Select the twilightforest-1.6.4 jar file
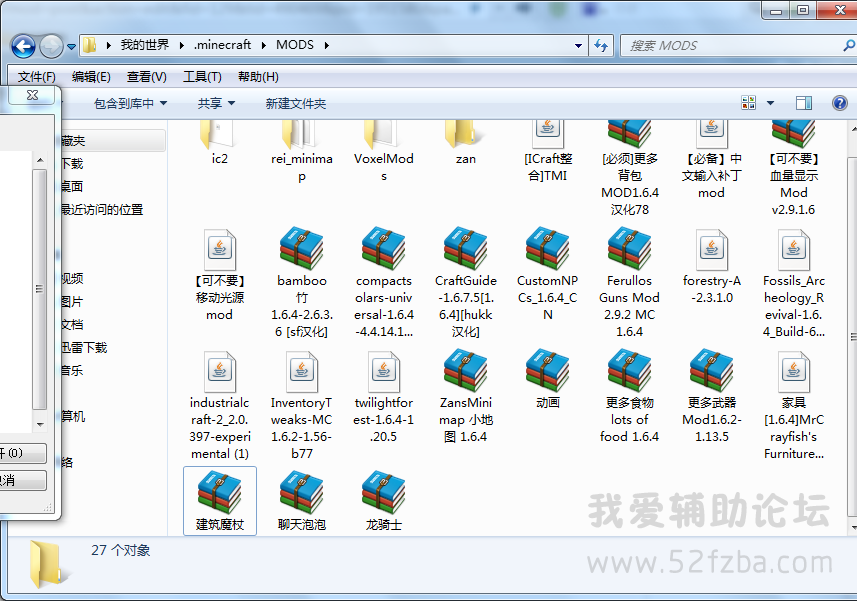This screenshot has height=601, width=857. point(384,397)
